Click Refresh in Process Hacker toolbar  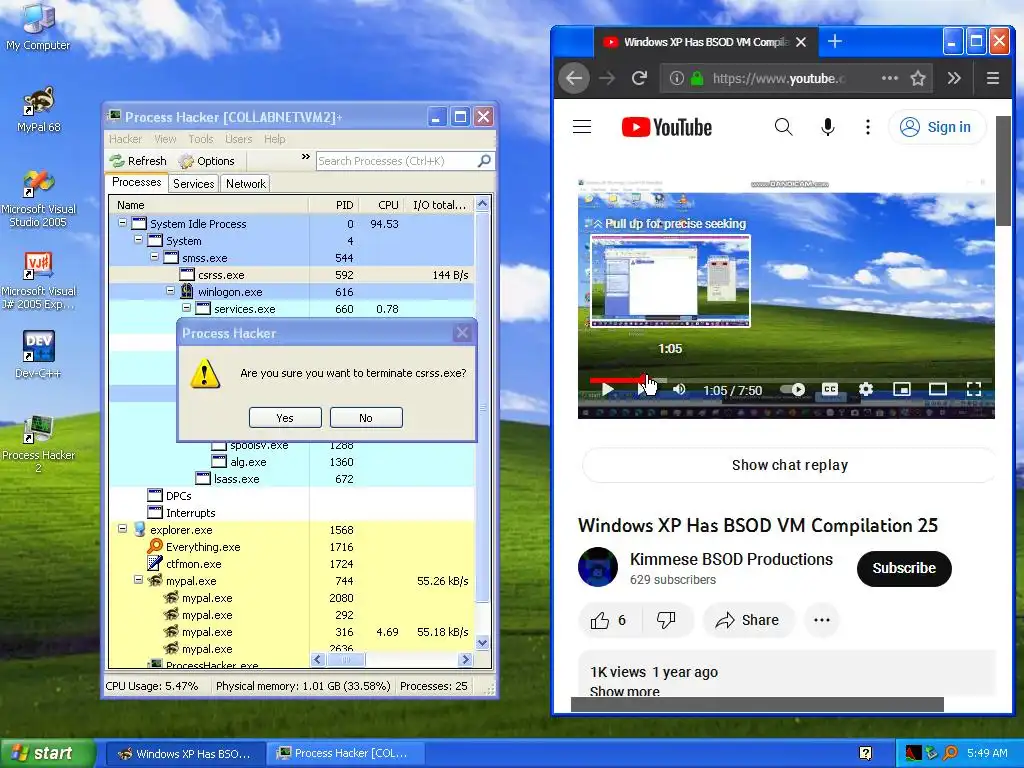click(x=138, y=161)
